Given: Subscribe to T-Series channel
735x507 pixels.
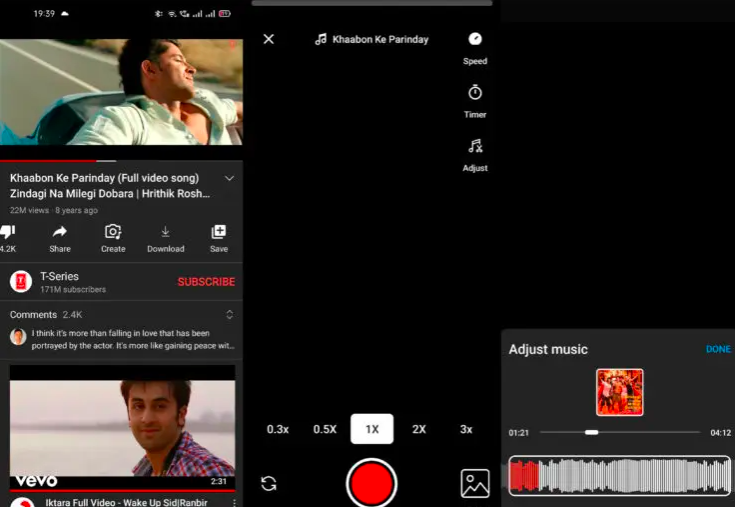Looking at the screenshot, I should [206, 282].
